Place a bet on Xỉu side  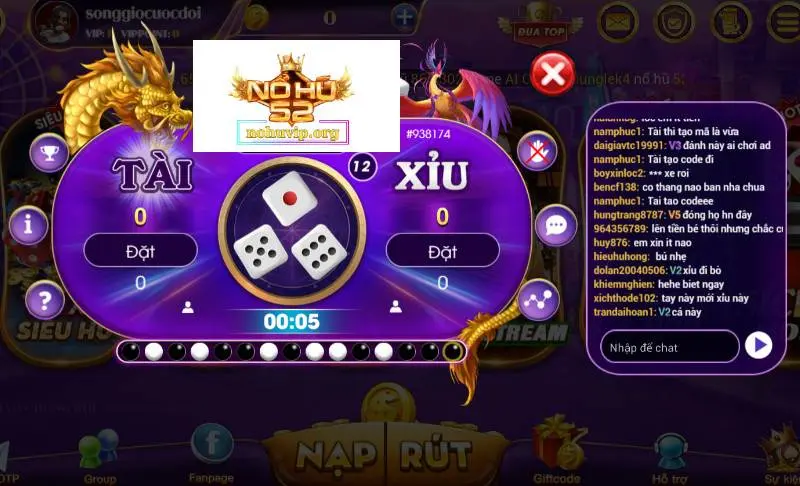[442, 250]
